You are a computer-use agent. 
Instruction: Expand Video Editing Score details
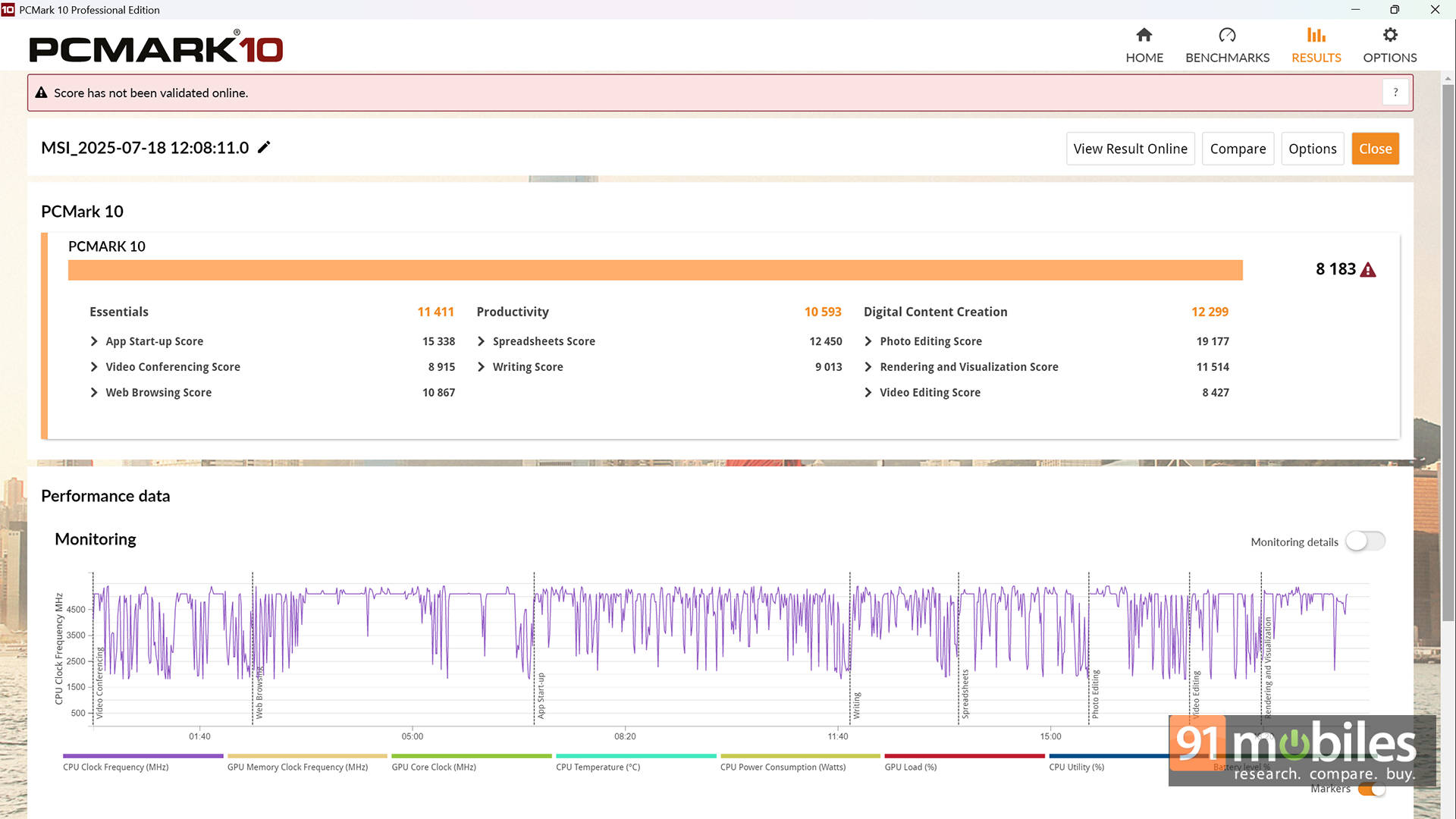click(868, 393)
